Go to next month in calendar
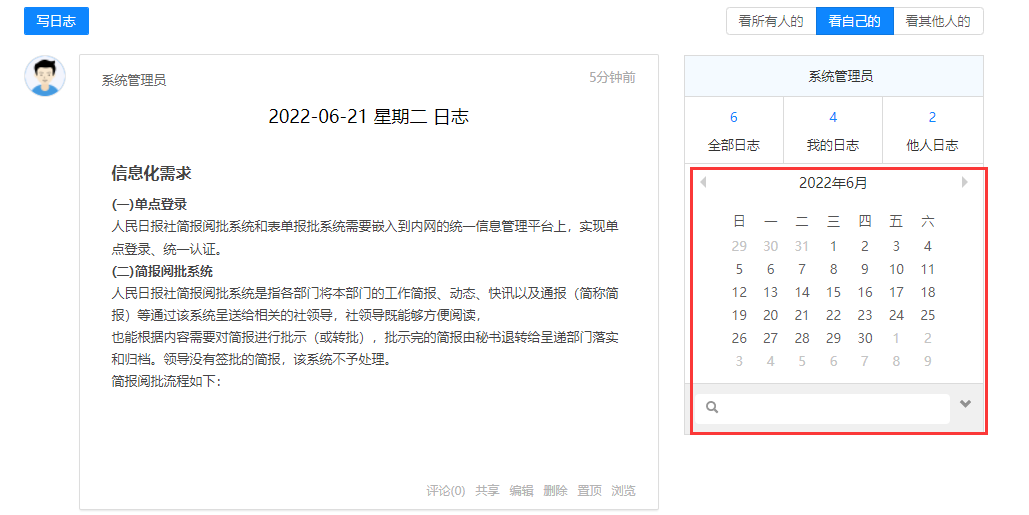Screen dimensions: 1029x515 pyautogui.click(x=964, y=182)
